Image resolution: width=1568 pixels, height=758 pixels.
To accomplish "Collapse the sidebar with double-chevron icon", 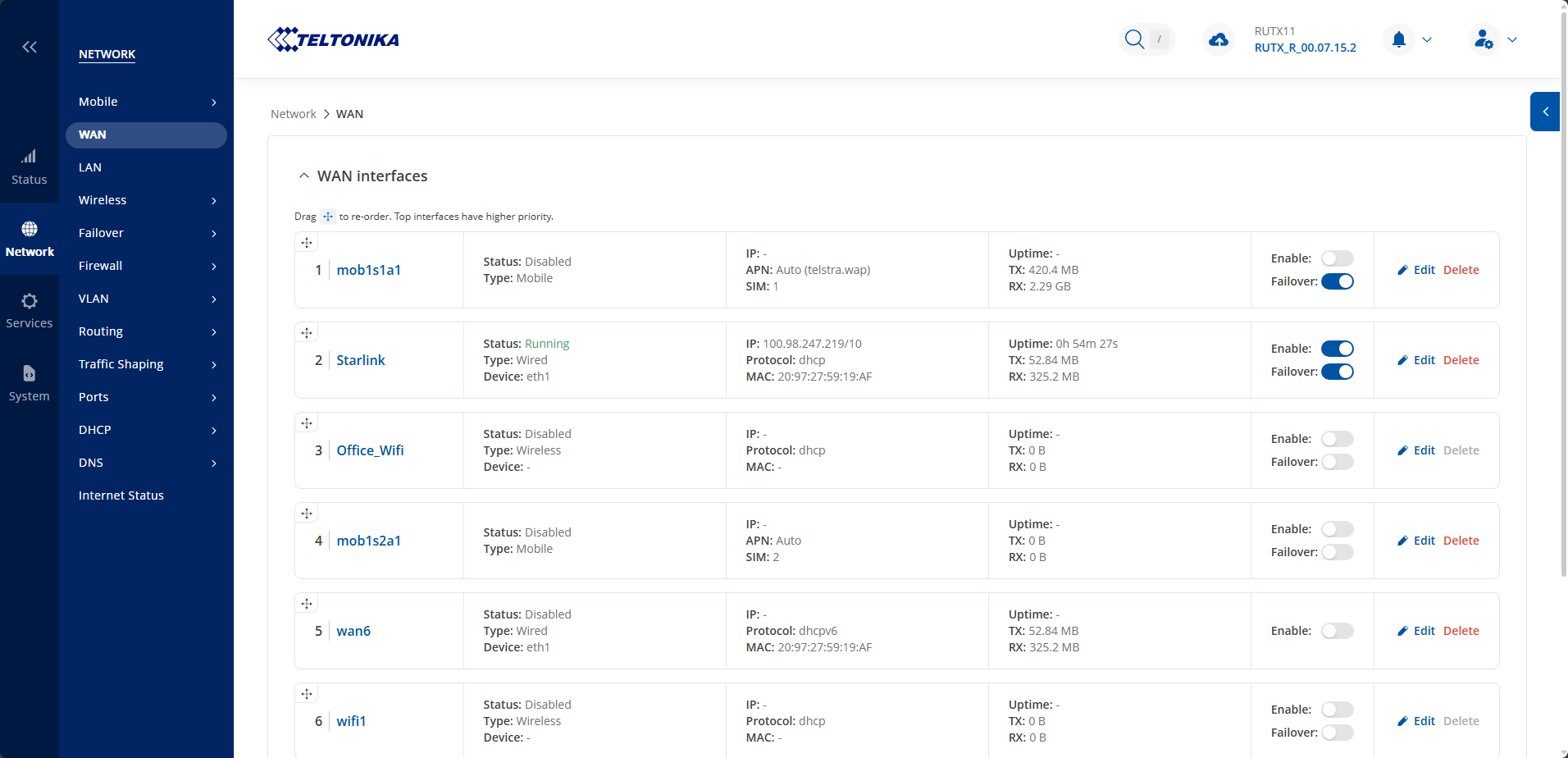I will point(30,47).
